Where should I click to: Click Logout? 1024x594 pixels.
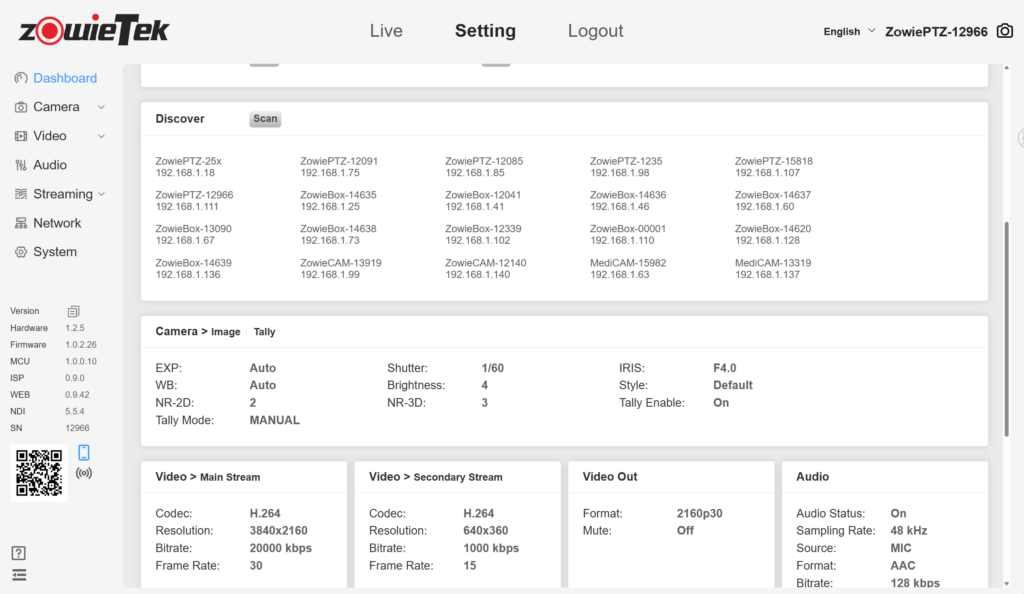(595, 31)
